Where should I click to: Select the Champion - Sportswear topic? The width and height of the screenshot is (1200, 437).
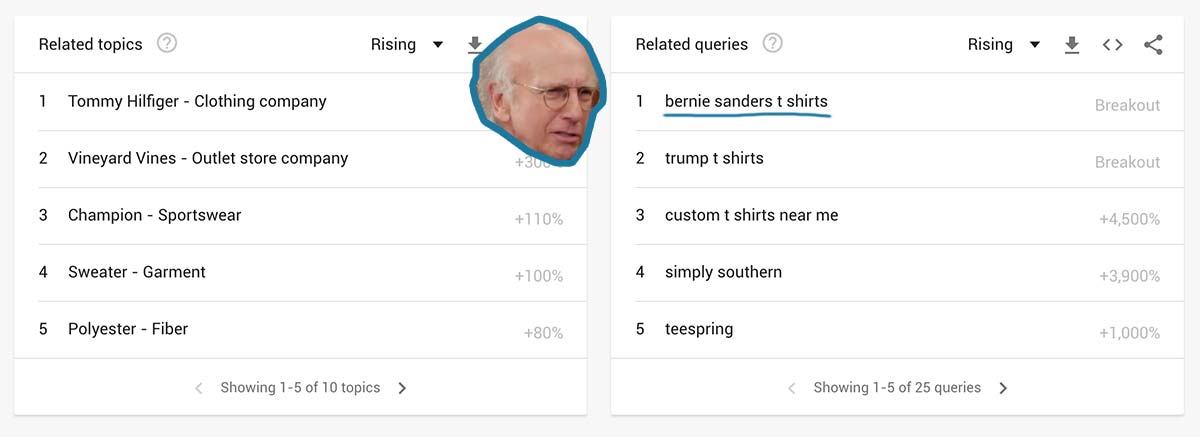[154, 215]
